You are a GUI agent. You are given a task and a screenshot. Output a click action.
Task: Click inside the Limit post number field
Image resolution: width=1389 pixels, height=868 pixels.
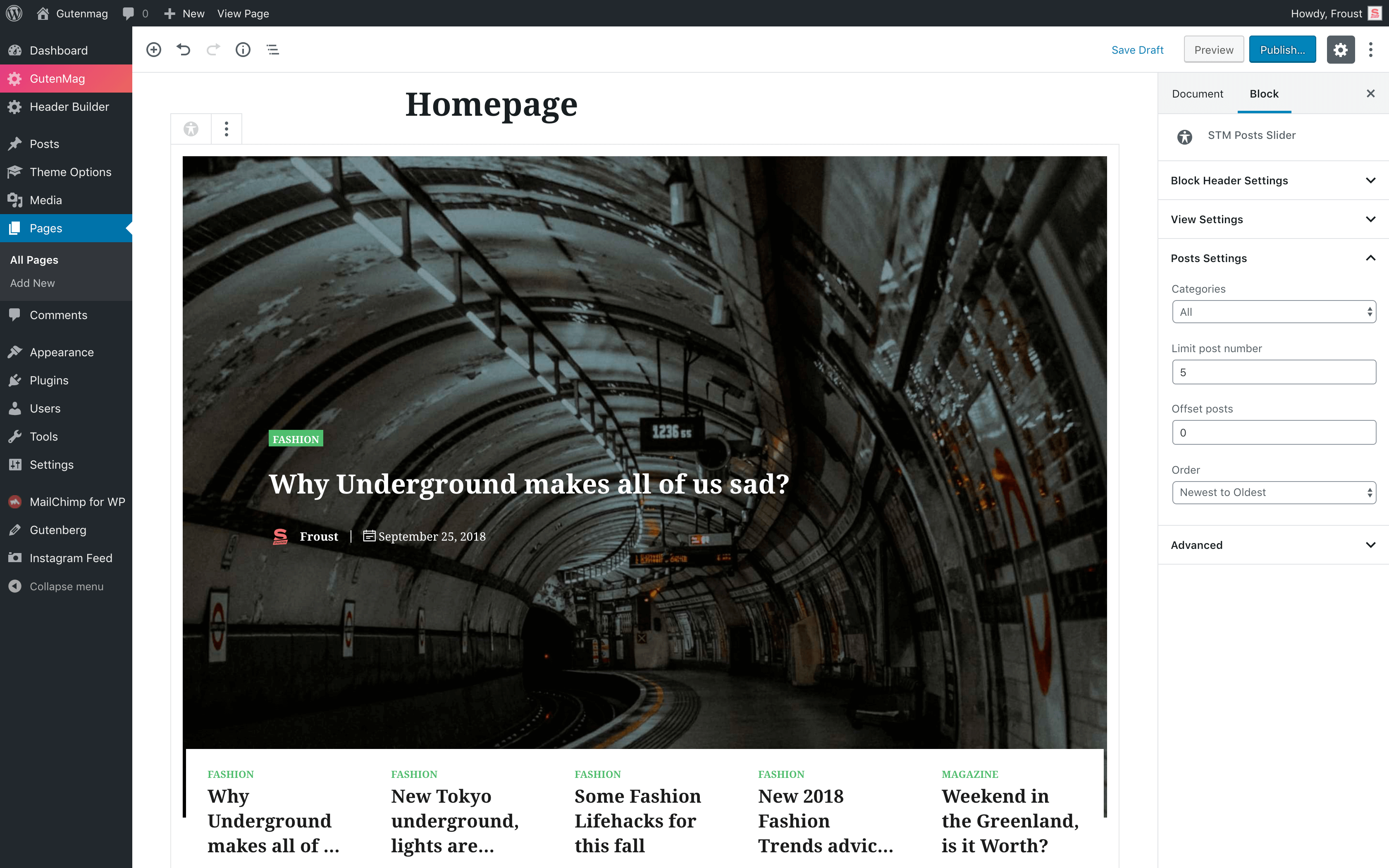click(1274, 372)
